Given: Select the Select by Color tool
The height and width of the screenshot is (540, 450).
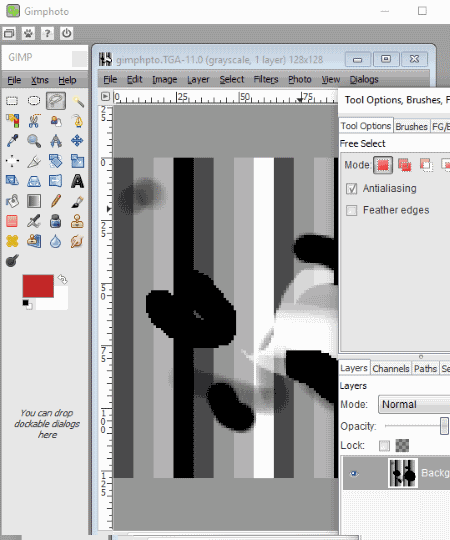Looking at the screenshot, I should coord(12,121).
